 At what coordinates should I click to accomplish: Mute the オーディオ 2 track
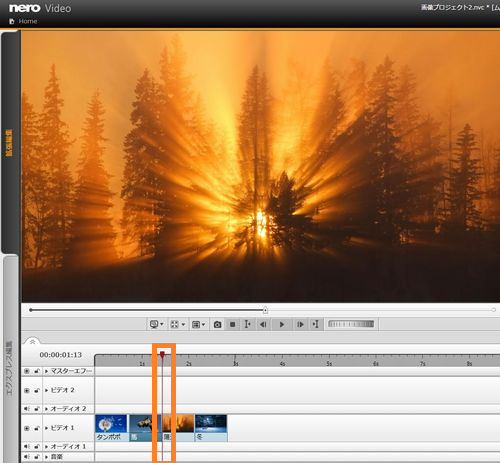[27, 409]
